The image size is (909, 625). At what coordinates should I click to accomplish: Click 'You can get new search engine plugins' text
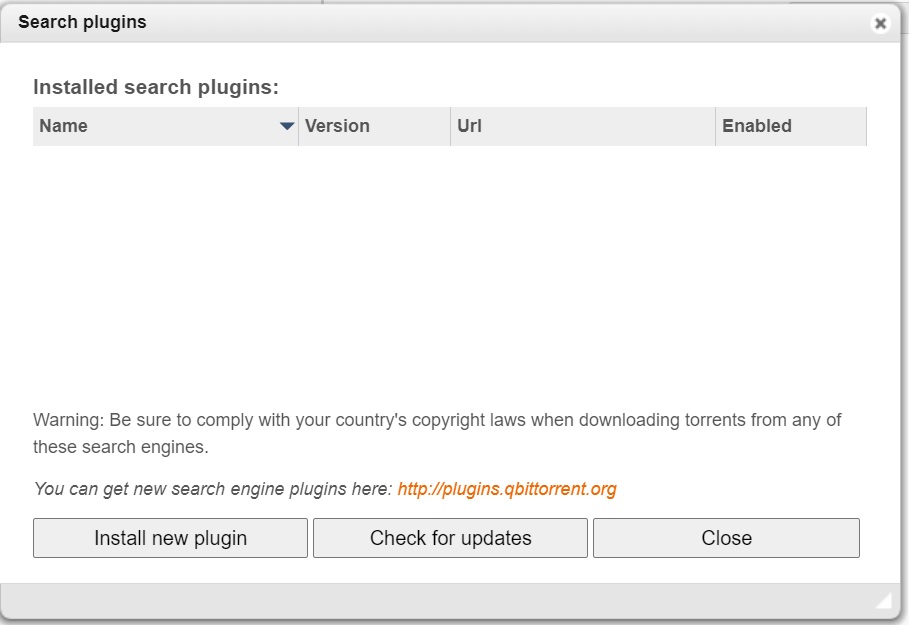[x=213, y=489]
